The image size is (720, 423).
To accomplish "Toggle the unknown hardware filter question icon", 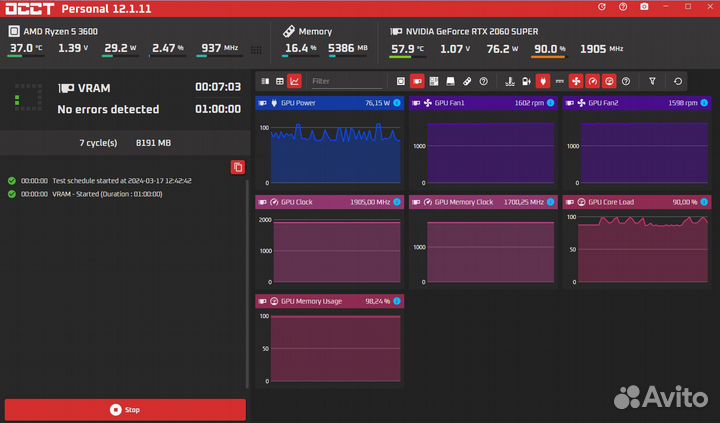I will 484,81.
